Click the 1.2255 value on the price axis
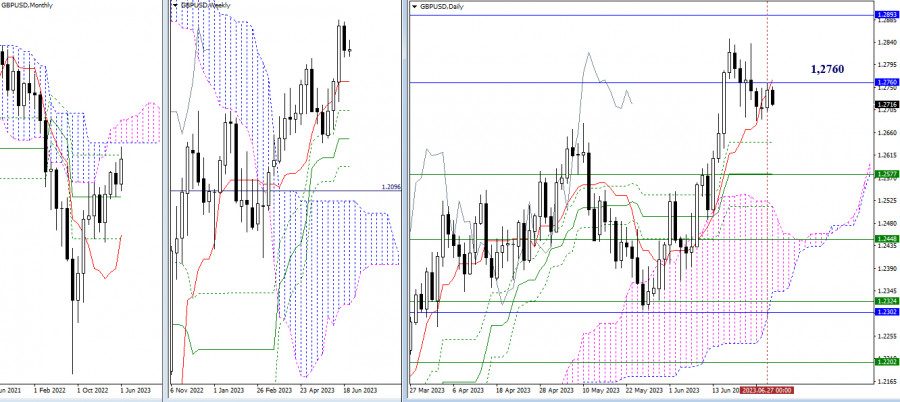The width and height of the screenshot is (900, 402). tap(887, 337)
